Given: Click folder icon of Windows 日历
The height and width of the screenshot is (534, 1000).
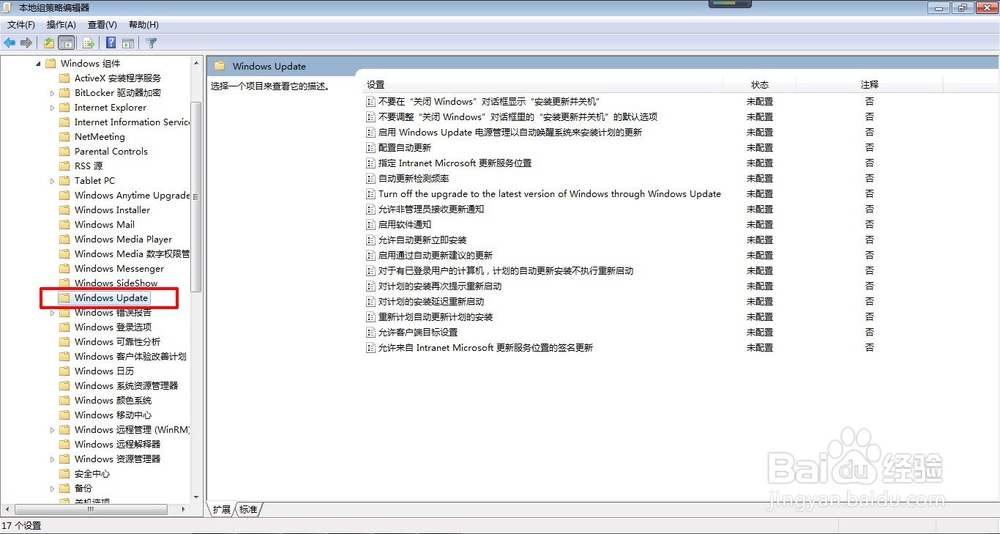Looking at the screenshot, I should (64, 371).
